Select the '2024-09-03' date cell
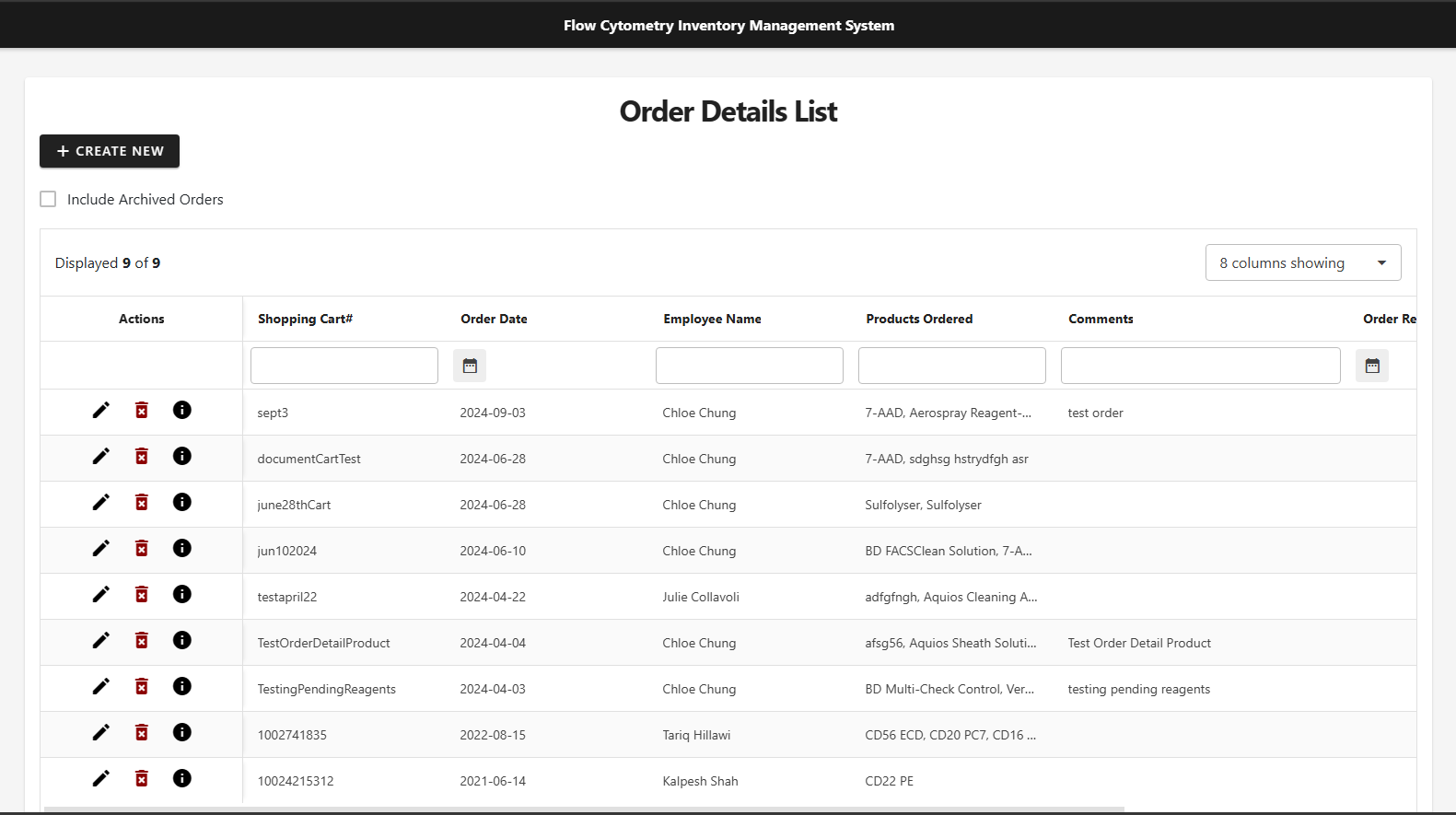 tap(493, 413)
